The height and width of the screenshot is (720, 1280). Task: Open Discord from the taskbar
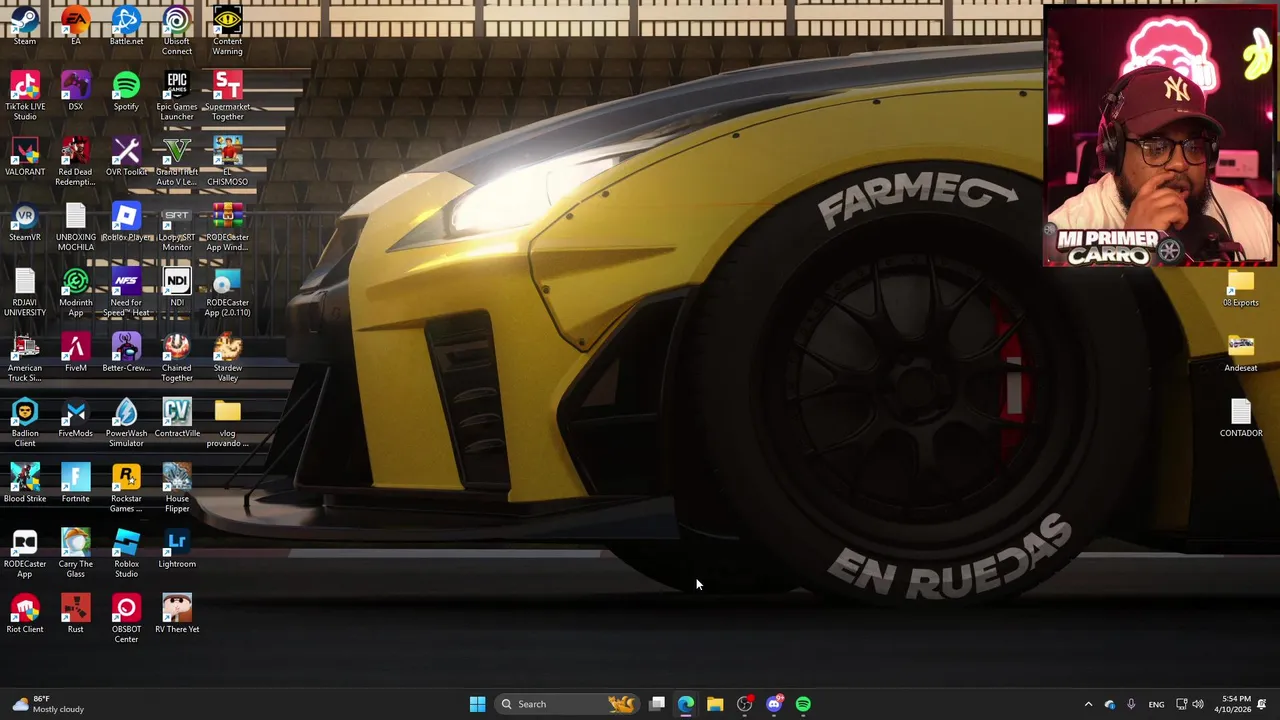pyautogui.click(x=774, y=704)
